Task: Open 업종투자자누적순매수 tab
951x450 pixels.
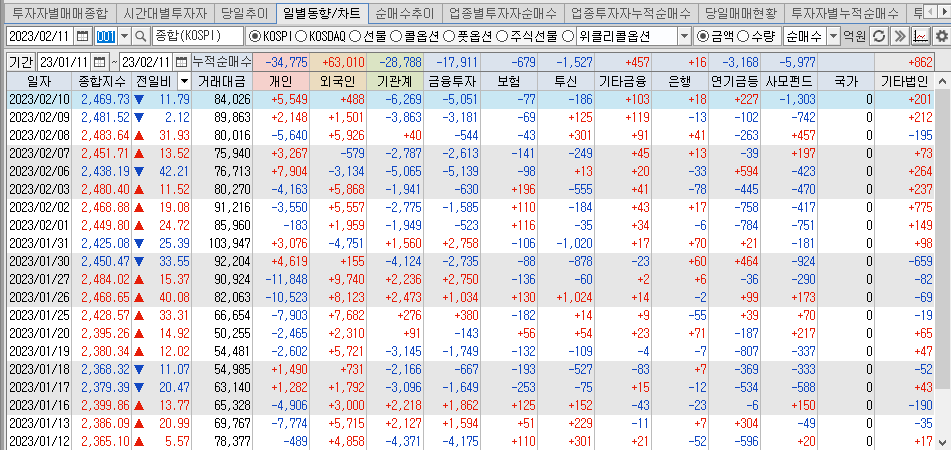Action: click(x=631, y=12)
